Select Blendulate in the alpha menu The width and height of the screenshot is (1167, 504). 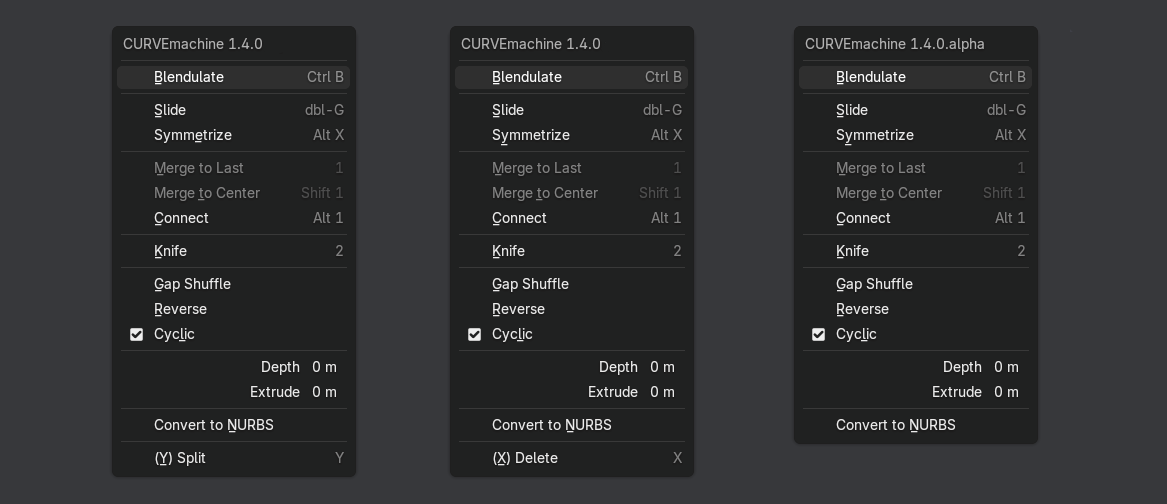coord(915,77)
